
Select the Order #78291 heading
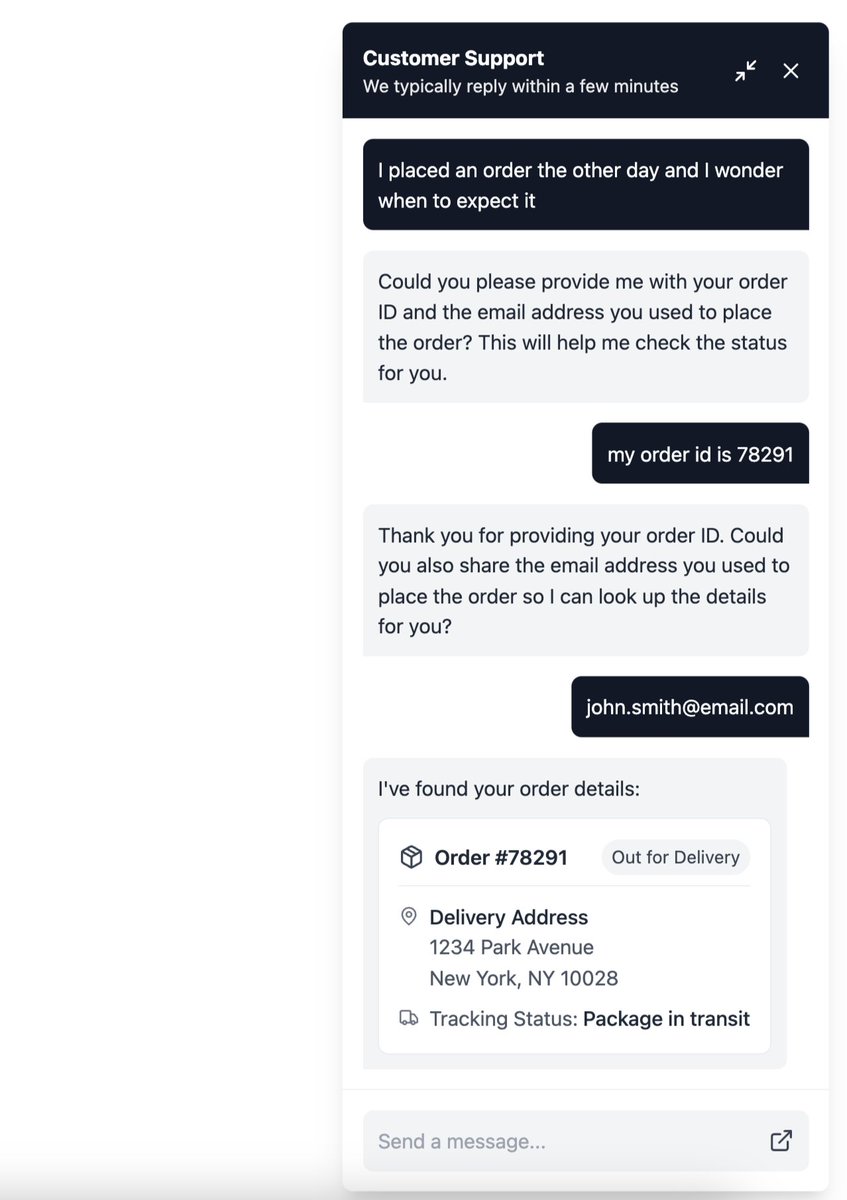pyautogui.click(x=501, y=857)
